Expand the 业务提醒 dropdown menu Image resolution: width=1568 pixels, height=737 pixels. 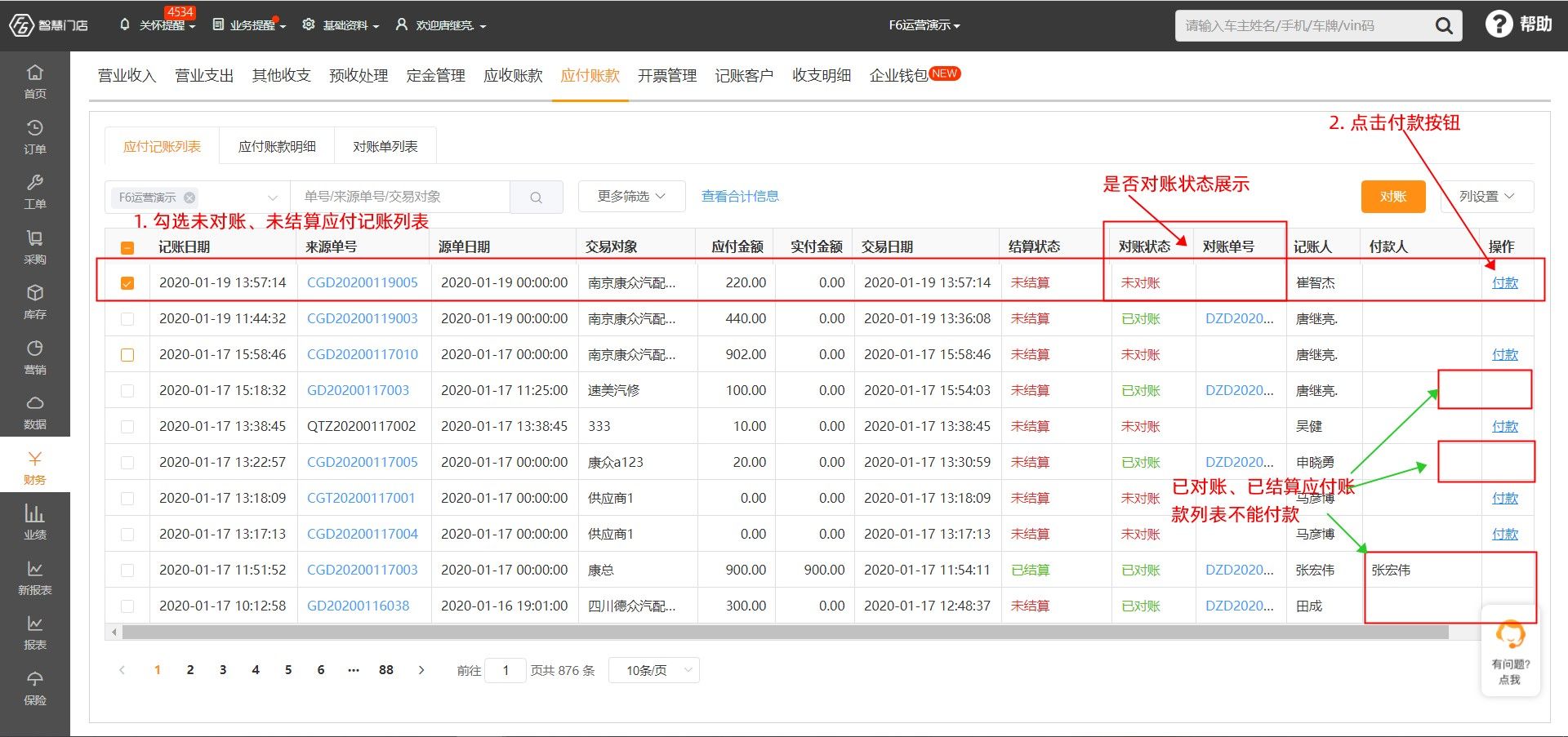[x=283, y=27]
